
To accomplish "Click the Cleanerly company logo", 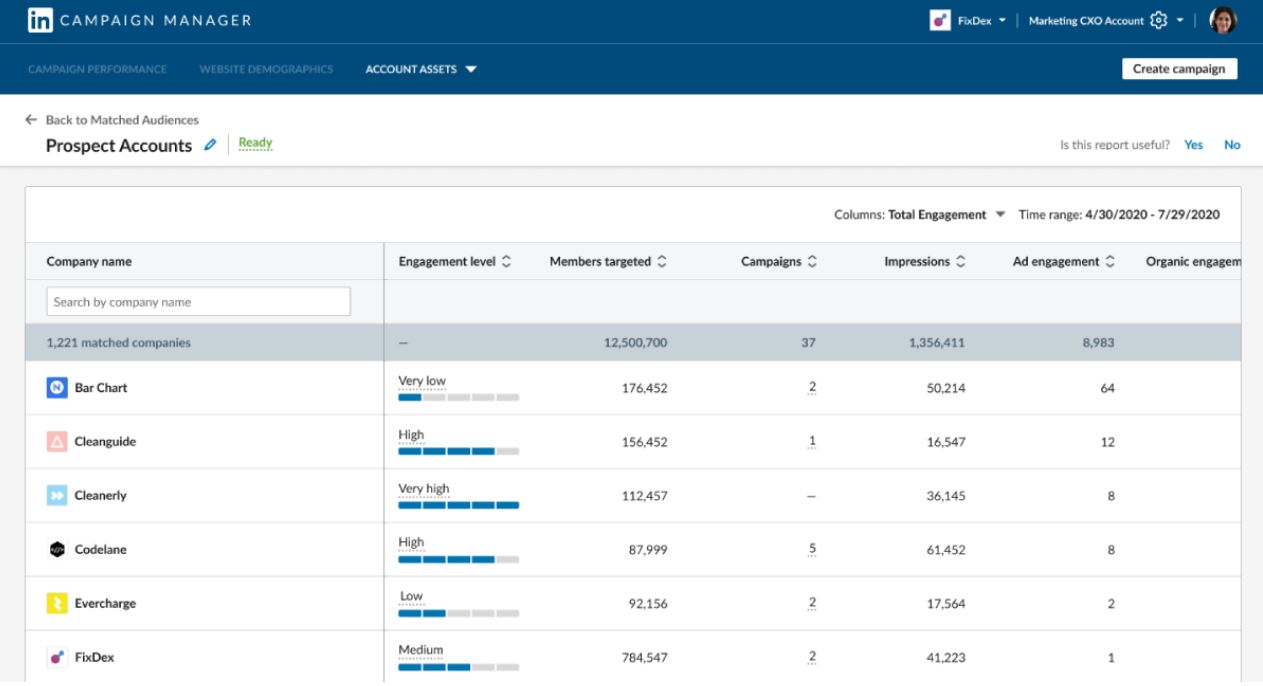I will 57,495.
